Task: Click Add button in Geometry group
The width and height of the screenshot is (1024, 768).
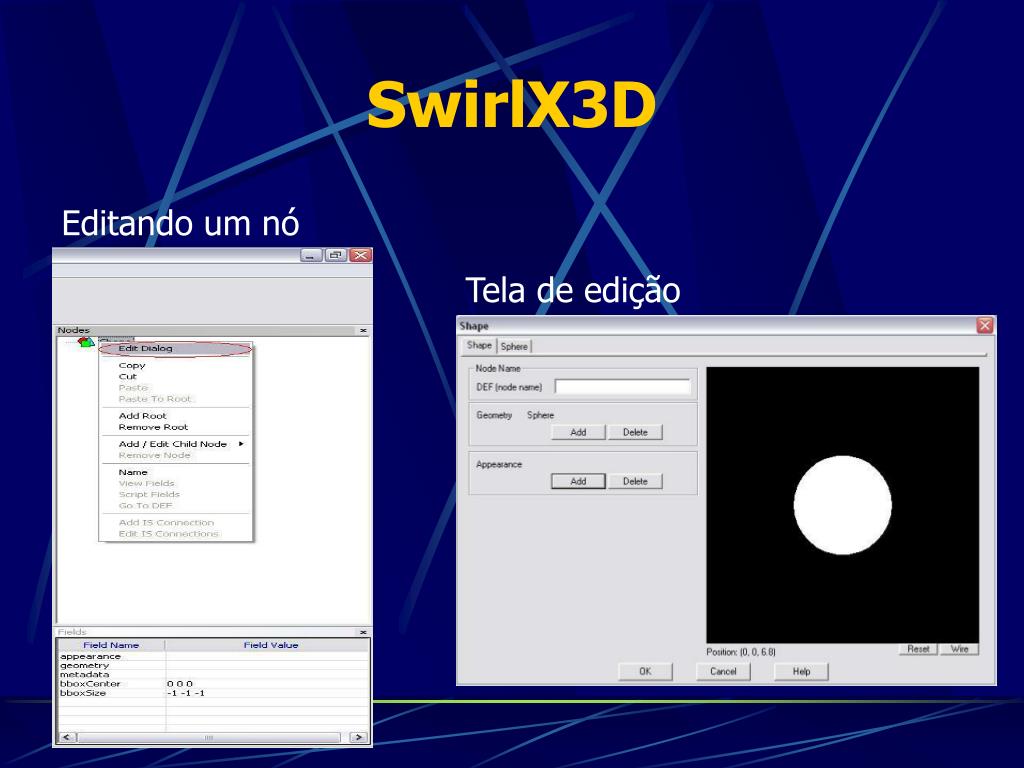Action: point(578,432)
